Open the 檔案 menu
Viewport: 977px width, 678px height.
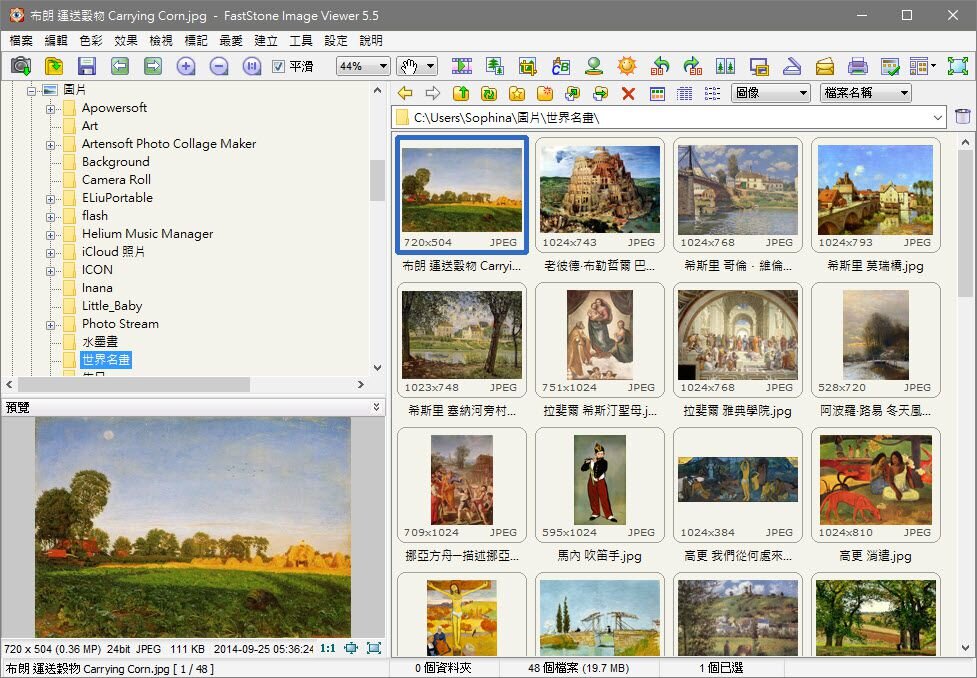tap(21, 41)
